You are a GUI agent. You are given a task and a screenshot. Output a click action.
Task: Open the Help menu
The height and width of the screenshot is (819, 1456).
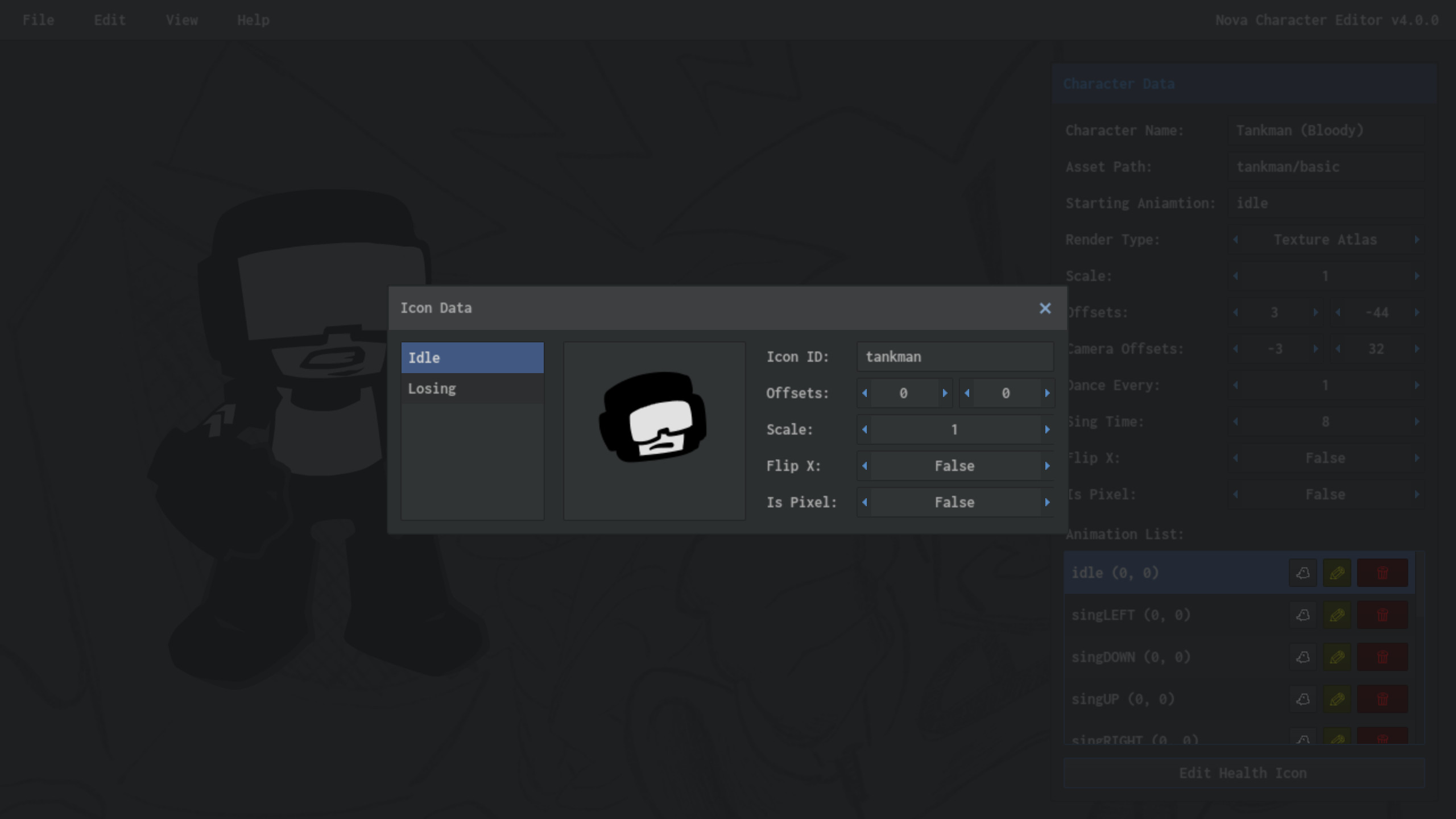coord(254,20)
